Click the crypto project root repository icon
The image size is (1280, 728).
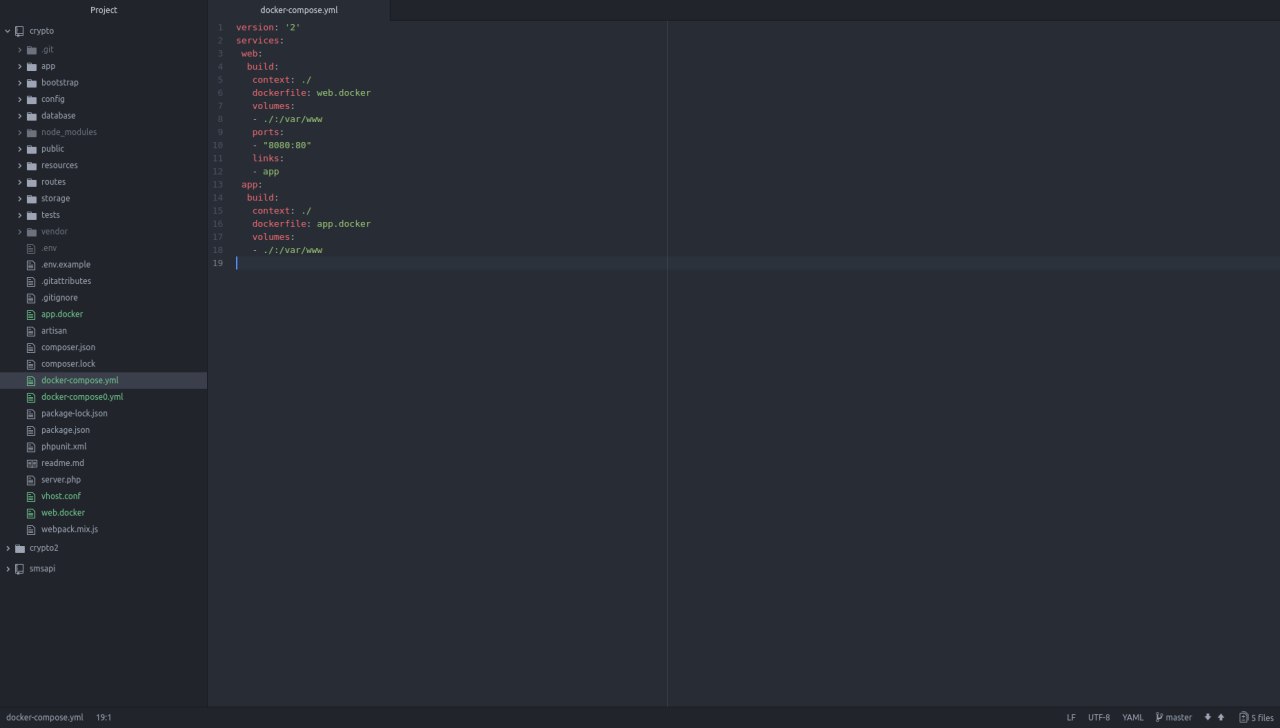tap(19, 31)
